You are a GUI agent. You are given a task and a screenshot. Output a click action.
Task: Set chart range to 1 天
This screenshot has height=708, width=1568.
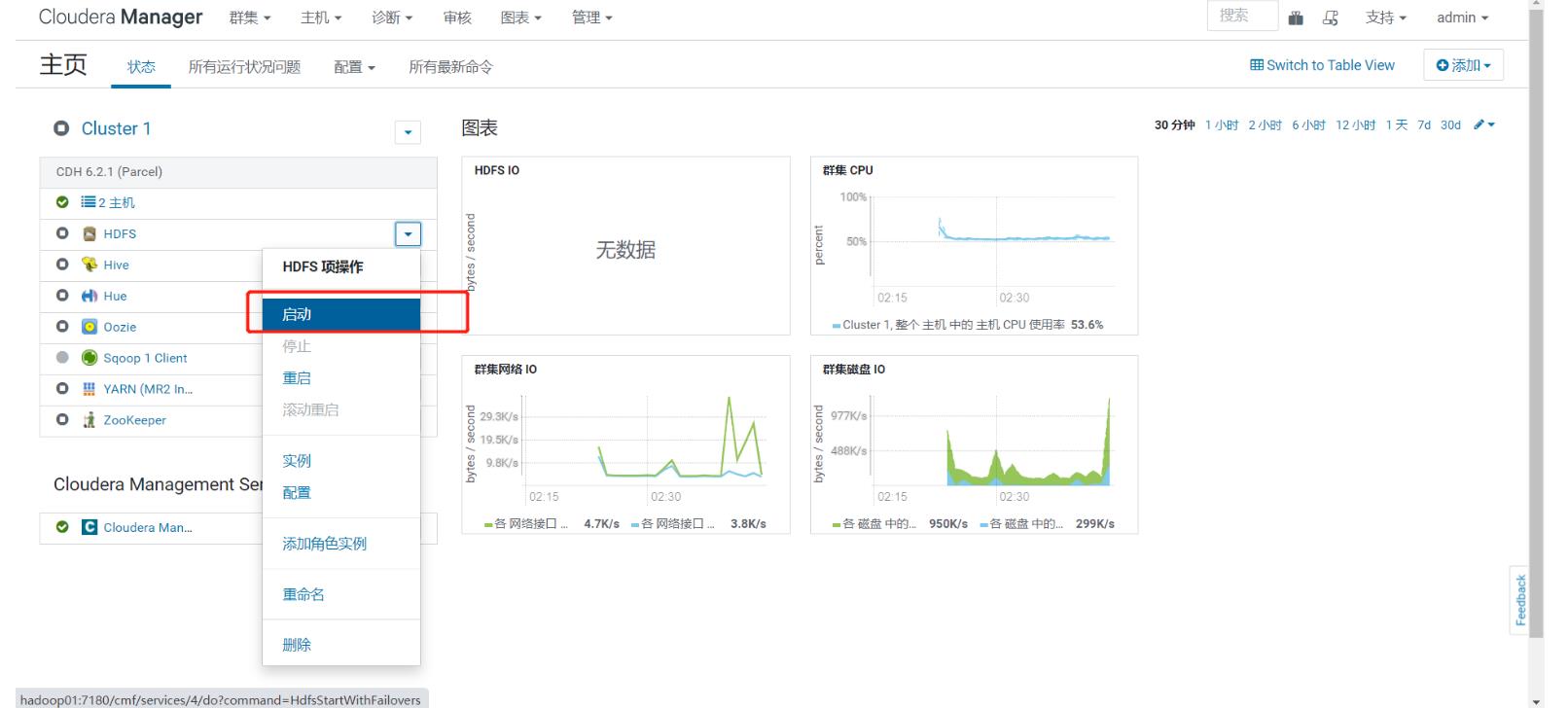1397,124
